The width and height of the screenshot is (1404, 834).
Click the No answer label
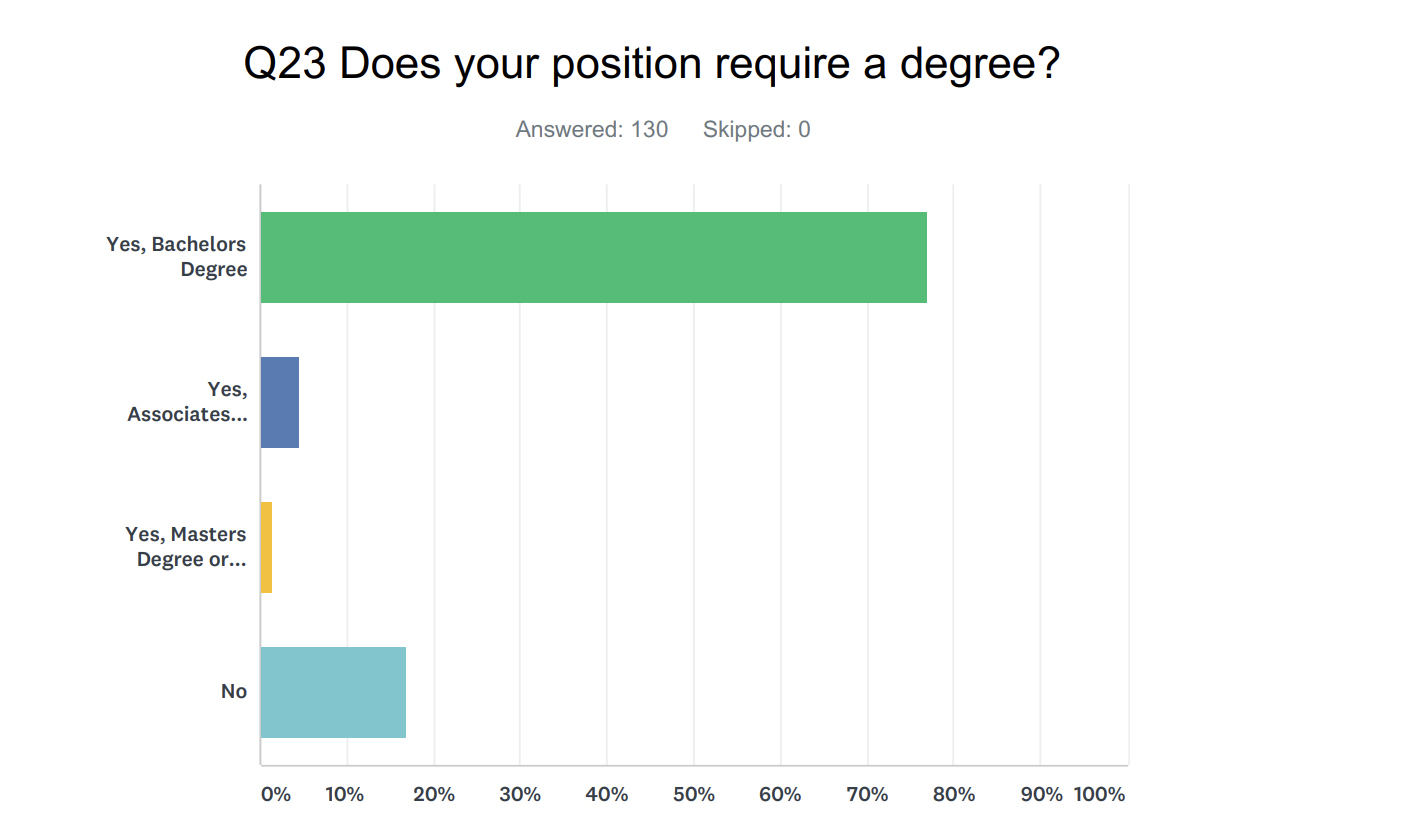[x=234, y=692]
